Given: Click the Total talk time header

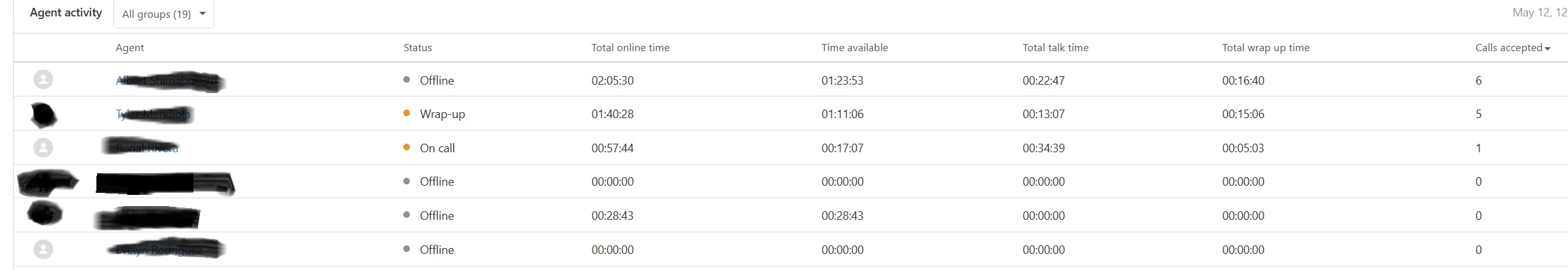Looking at the screenshot, I should 1055,48.
